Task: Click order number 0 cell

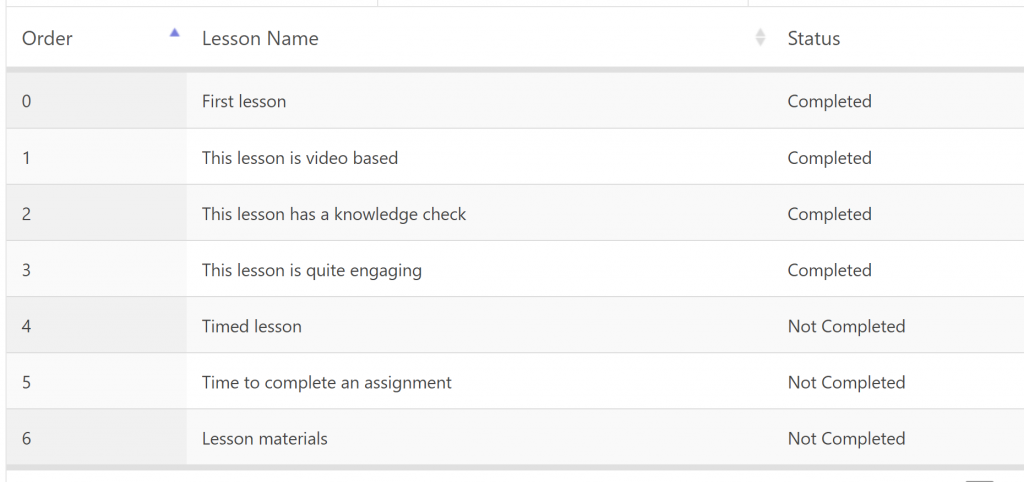Action: tap(26, 101)
